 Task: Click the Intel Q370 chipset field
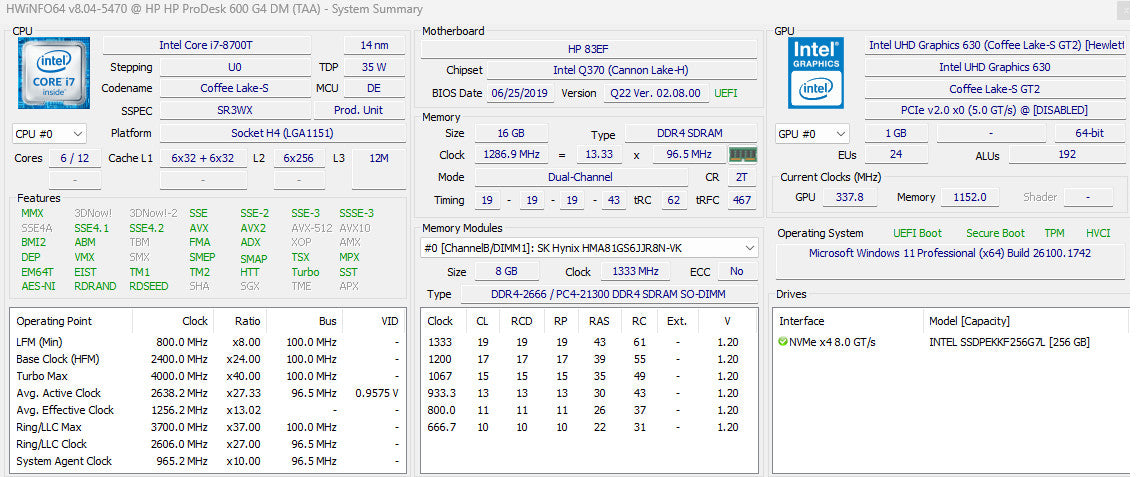pyautogui.click(x=622, y=70)
